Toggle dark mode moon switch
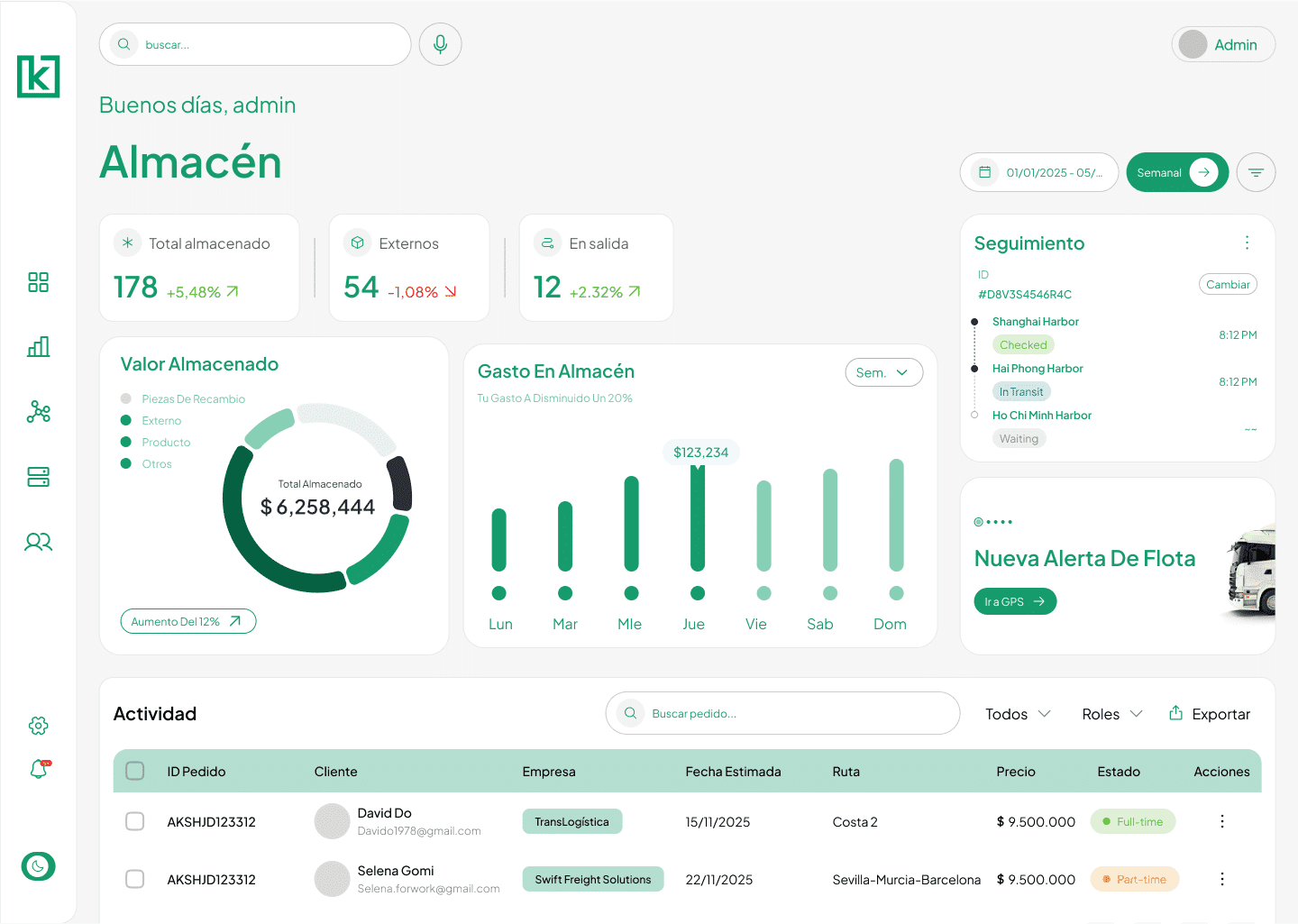 (x=38, y=866)
